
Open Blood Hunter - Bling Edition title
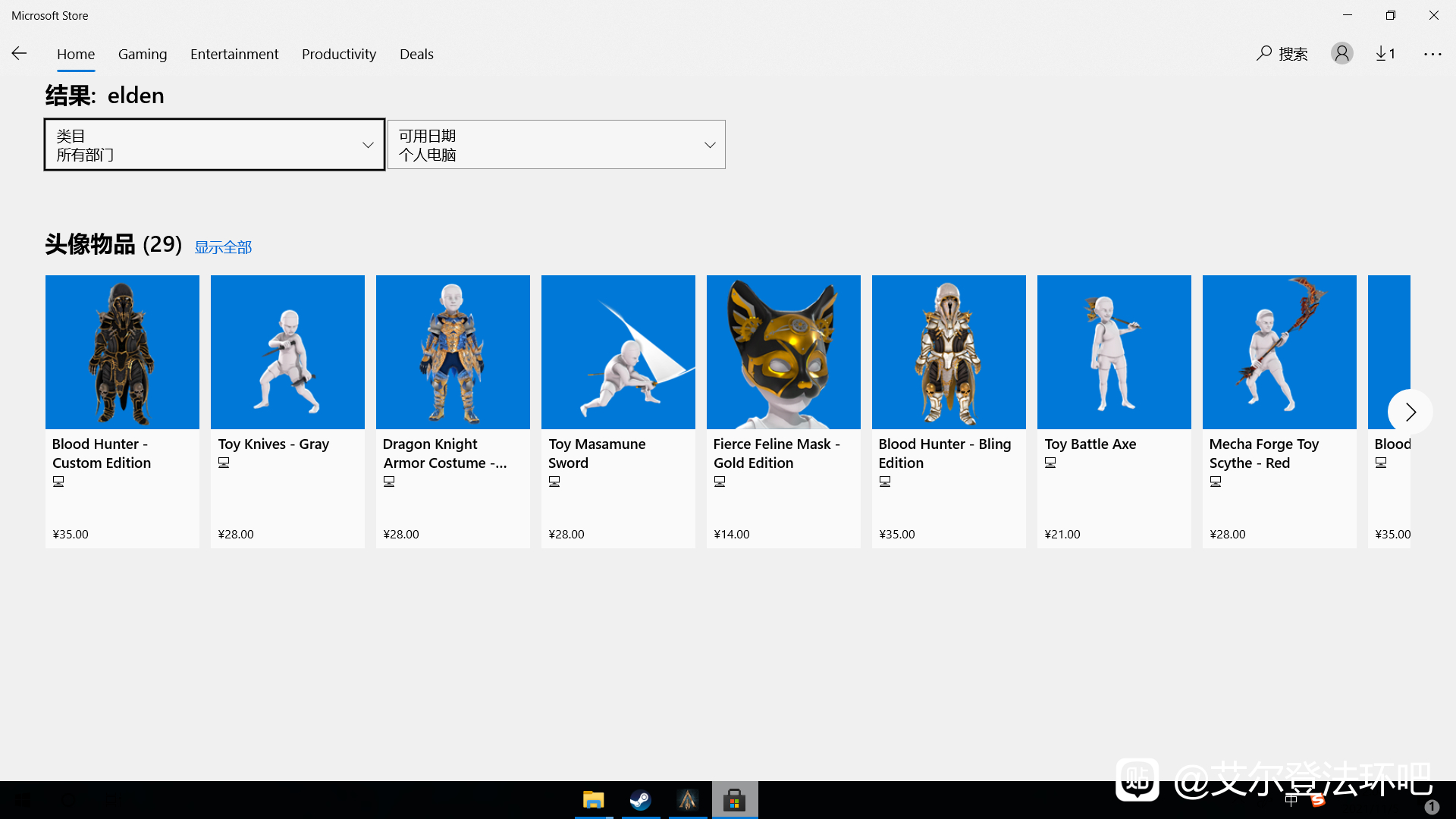point(945,453)
